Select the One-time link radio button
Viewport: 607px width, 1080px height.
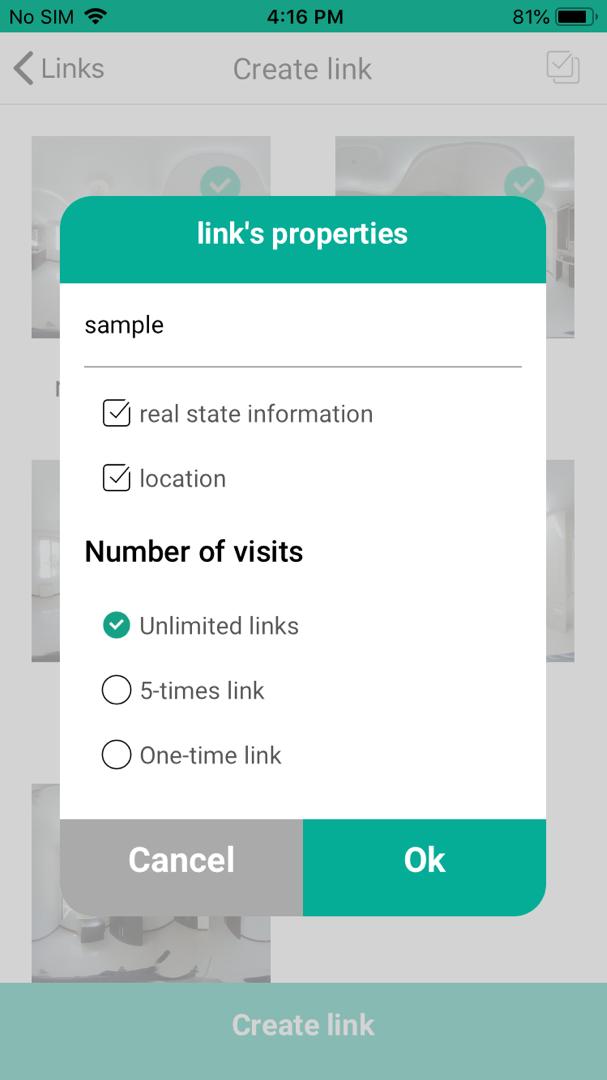117,755
